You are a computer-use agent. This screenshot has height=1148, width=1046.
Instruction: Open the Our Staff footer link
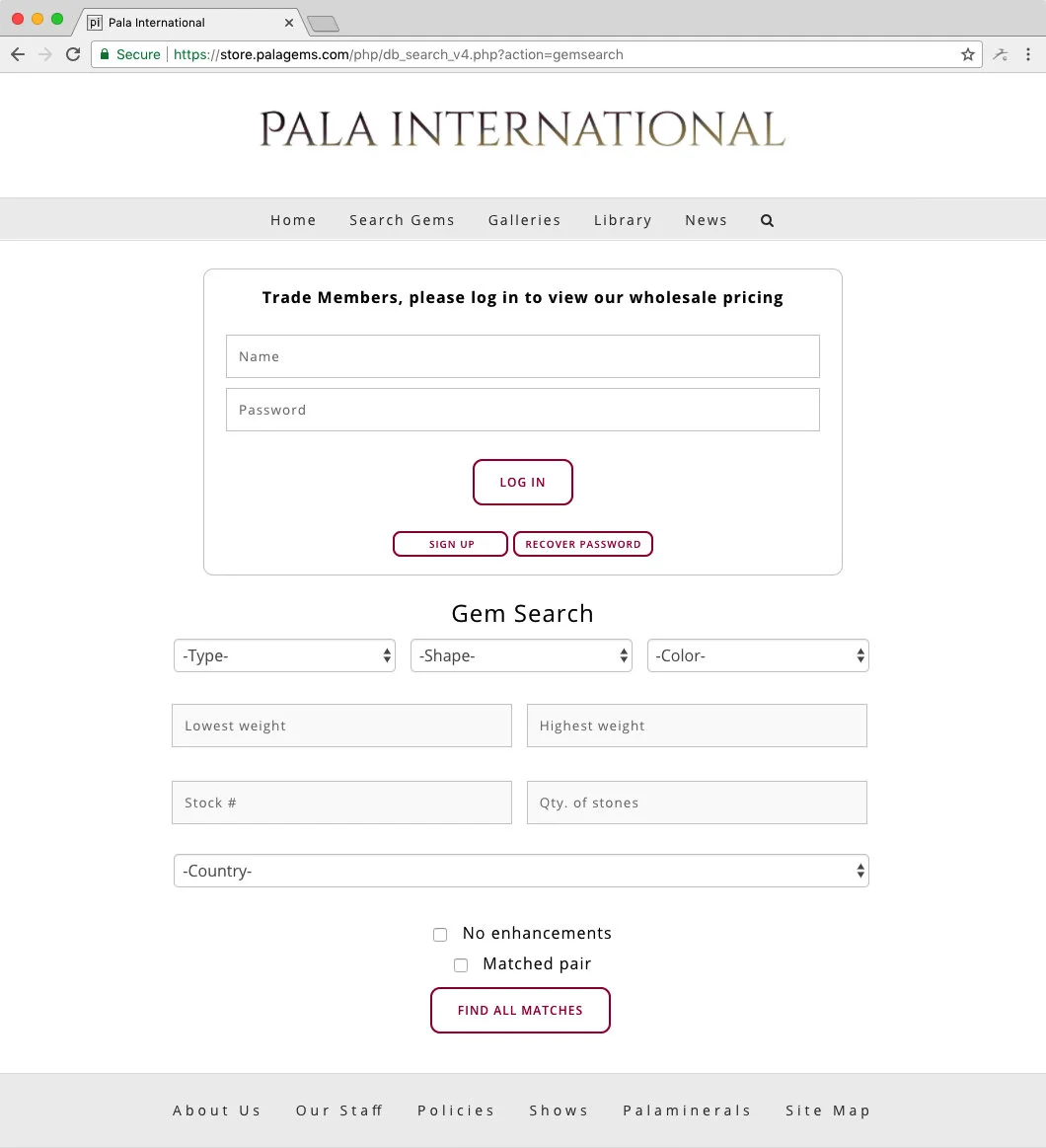[x=339, y=1110]
